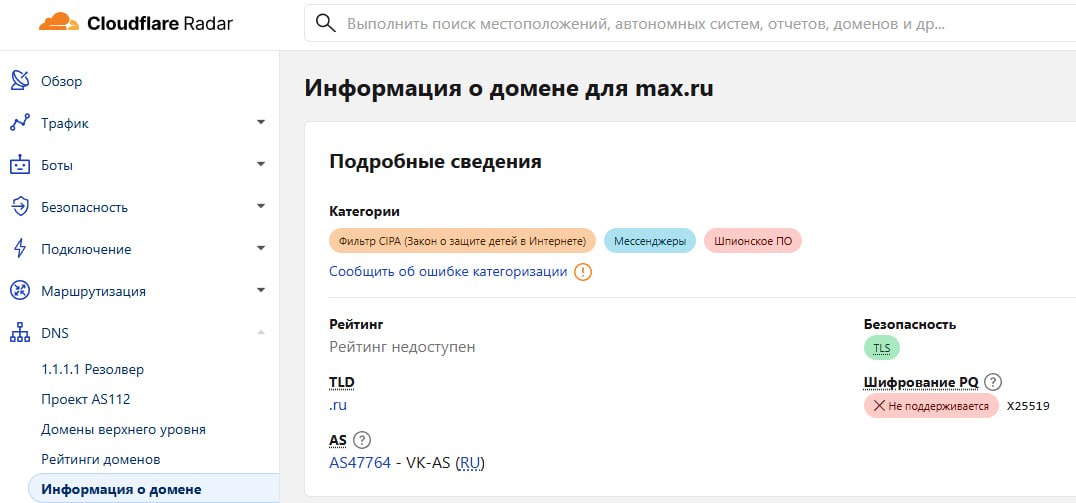The height and width of the screenshot is (503, 1076).
Task: Open Рейтинги доменов page
Action: [101, 459]
